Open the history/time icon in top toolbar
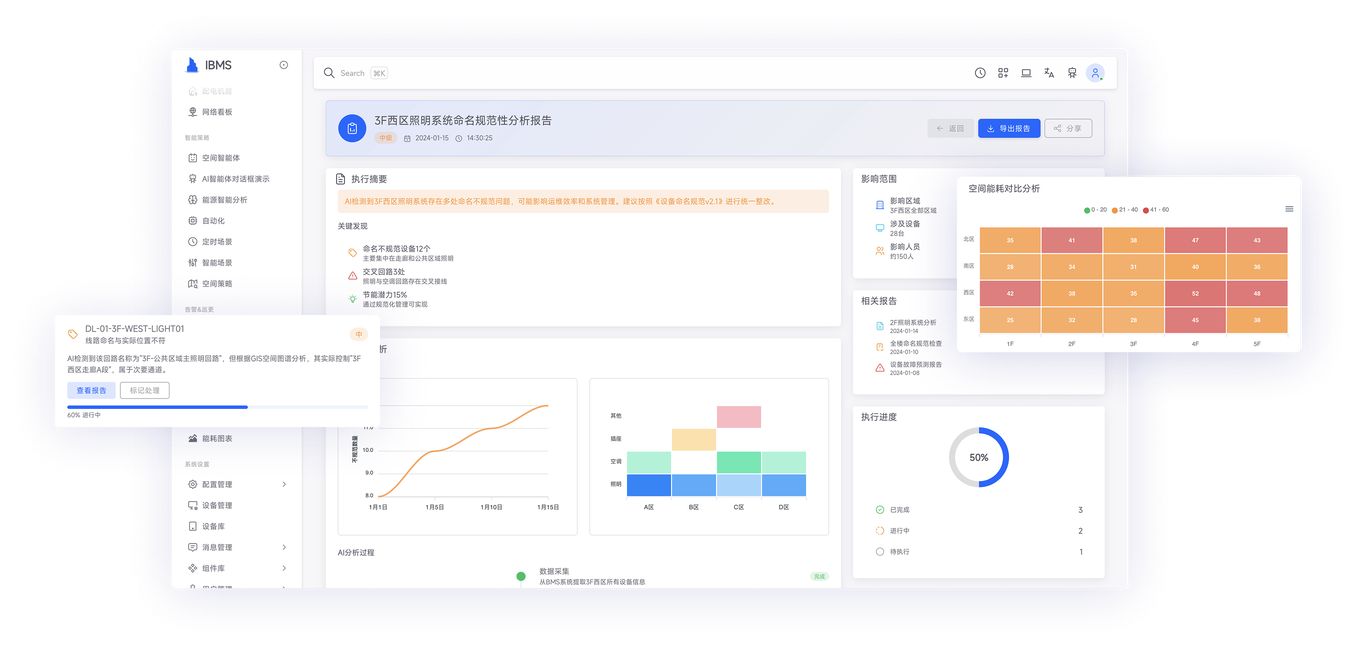Viewport: 1356px width, 648px height. coord(979,72)
